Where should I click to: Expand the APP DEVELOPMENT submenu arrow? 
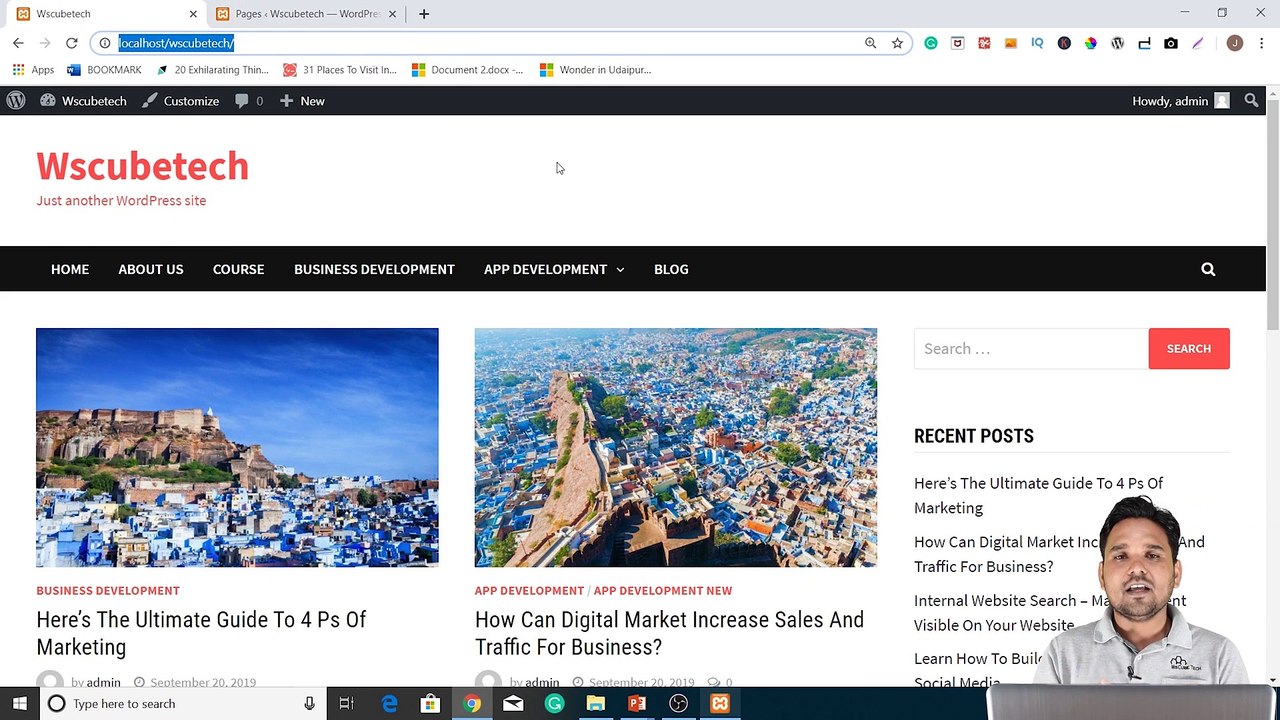click(x=620, y=270)
